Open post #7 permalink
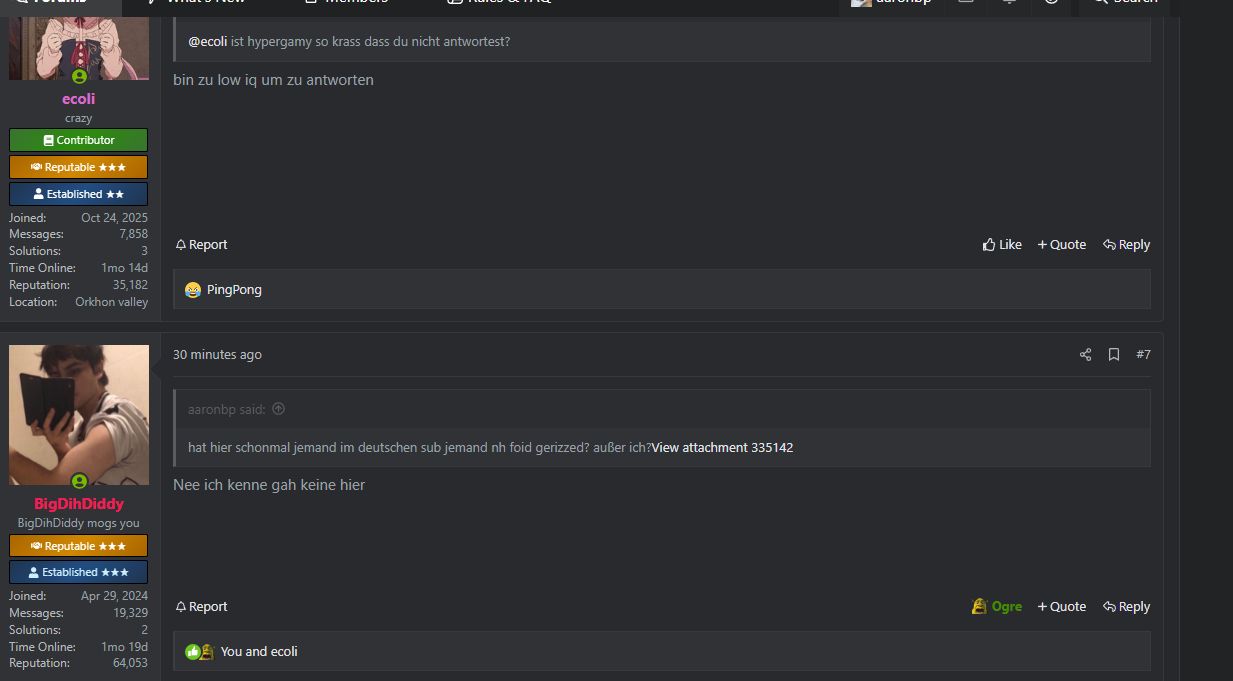Screen dimensions: 1233x681 1143,355
